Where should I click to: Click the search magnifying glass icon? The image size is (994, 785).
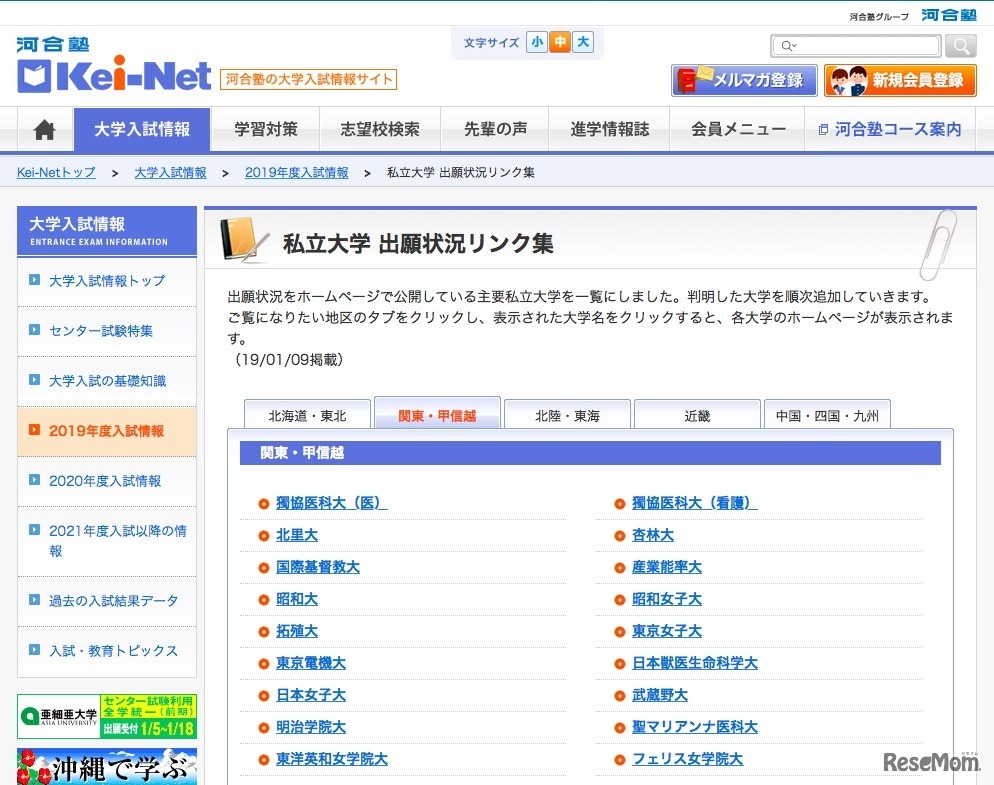click(x=959, y=45)
